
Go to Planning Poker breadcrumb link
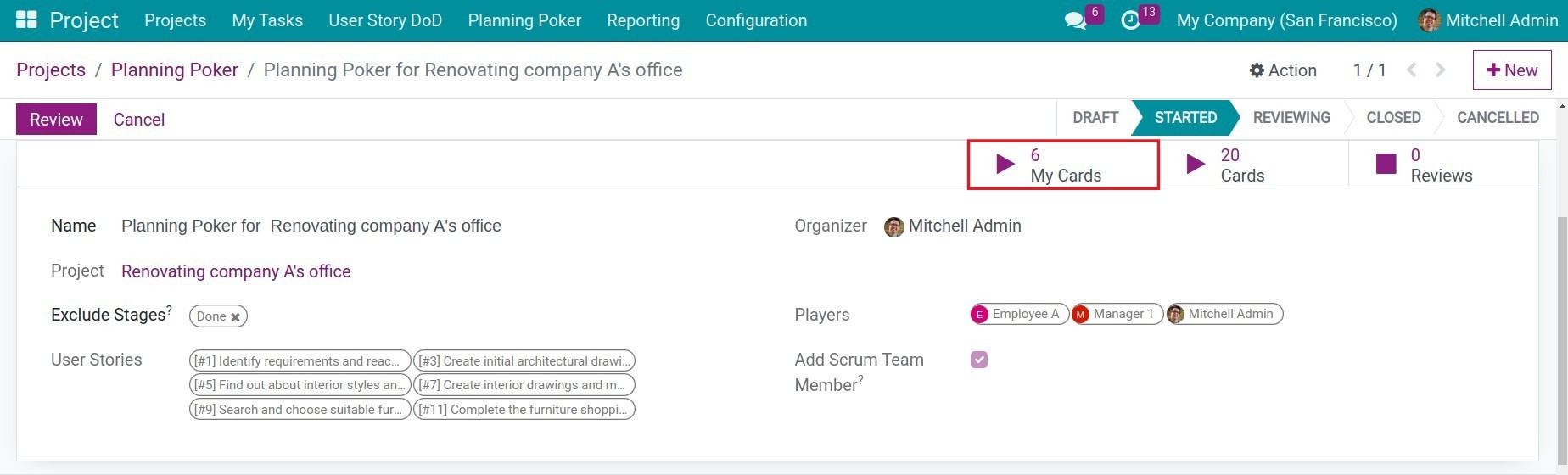175,70
